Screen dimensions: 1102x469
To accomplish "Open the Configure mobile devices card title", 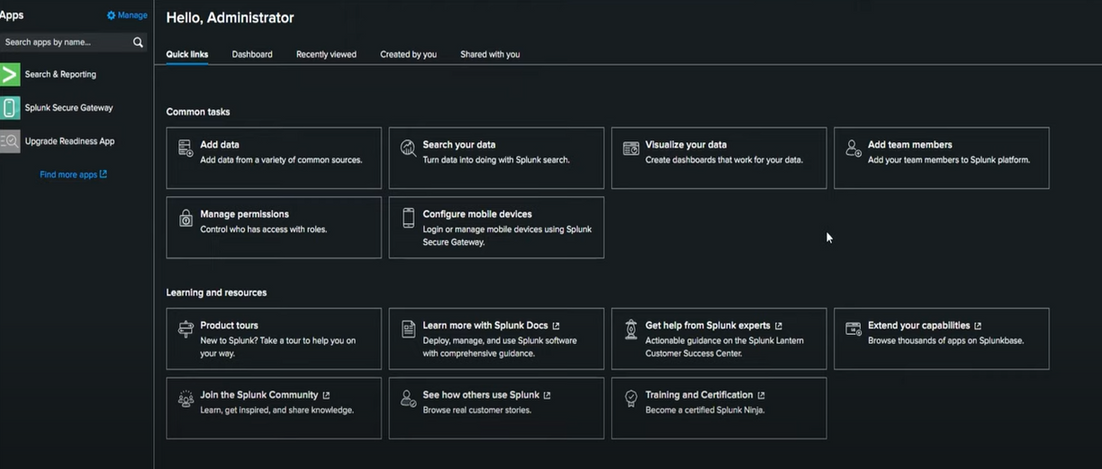I will coord(477,214).
